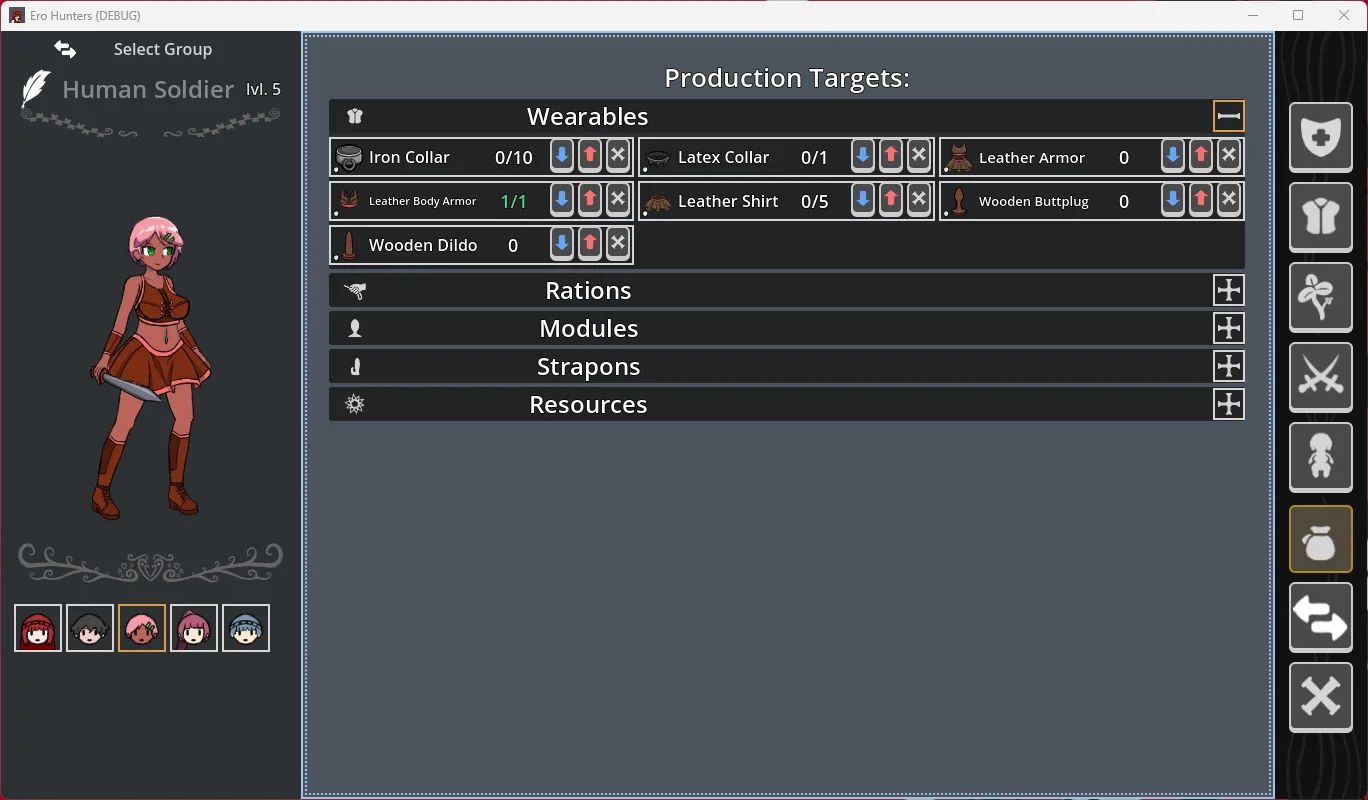Select the red-haired character portrait
Image resolution: width=1368 pixels, height=800 pixels.
[38, 628]
